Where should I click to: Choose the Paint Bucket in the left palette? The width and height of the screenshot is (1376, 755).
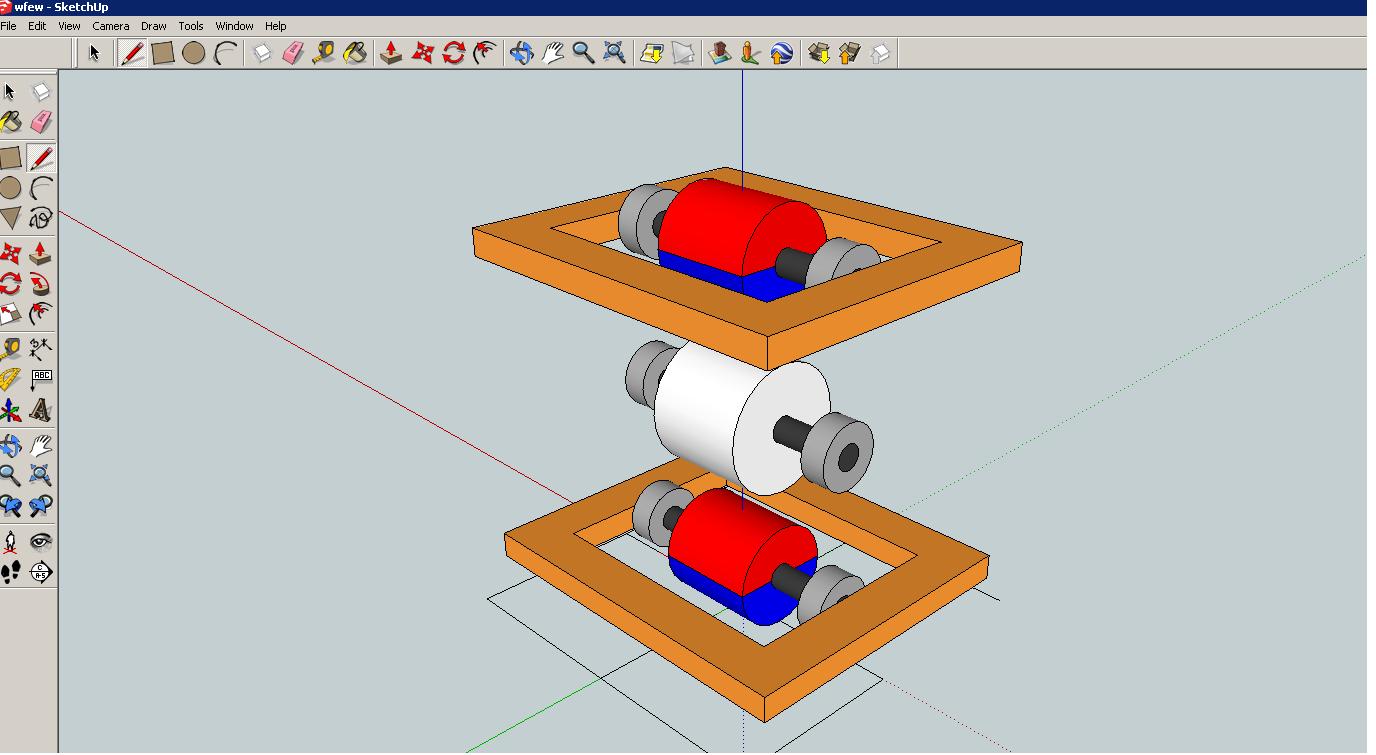10,122
